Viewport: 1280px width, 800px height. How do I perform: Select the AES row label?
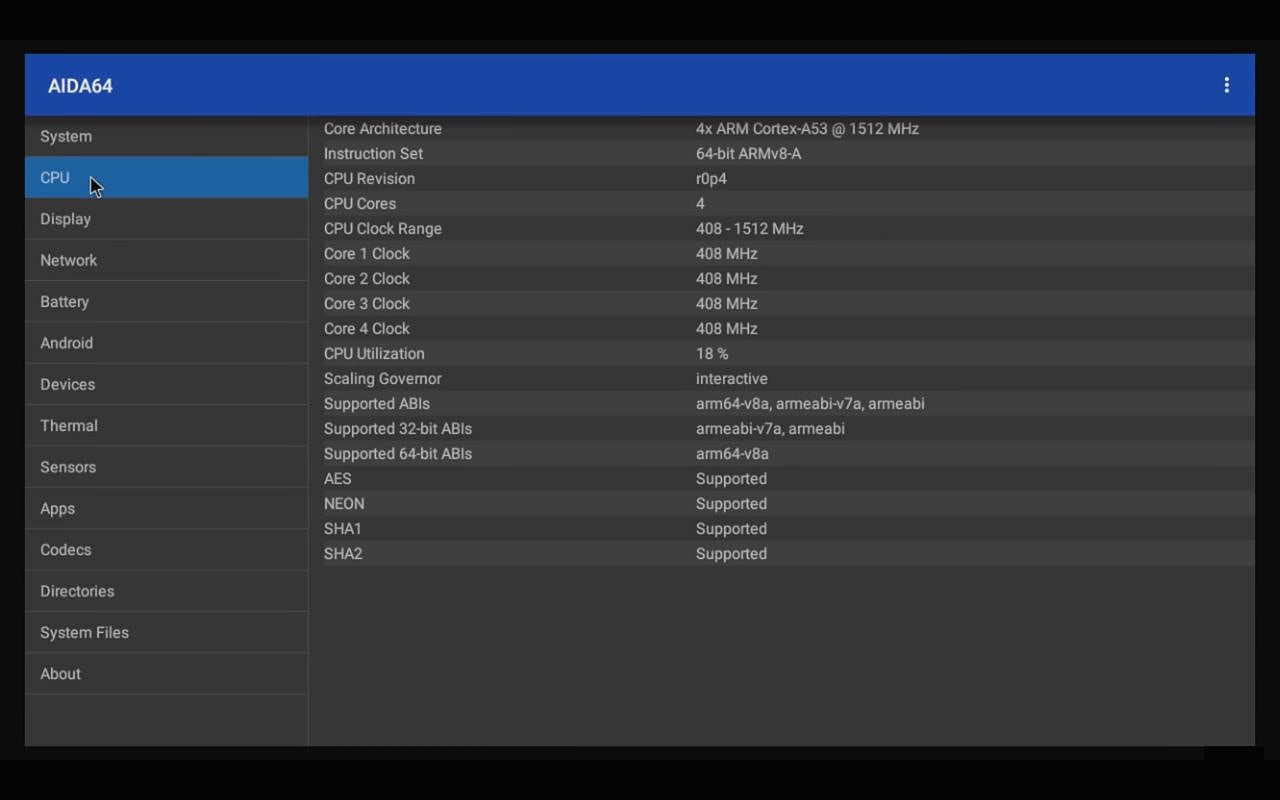(x=337, y=479)
